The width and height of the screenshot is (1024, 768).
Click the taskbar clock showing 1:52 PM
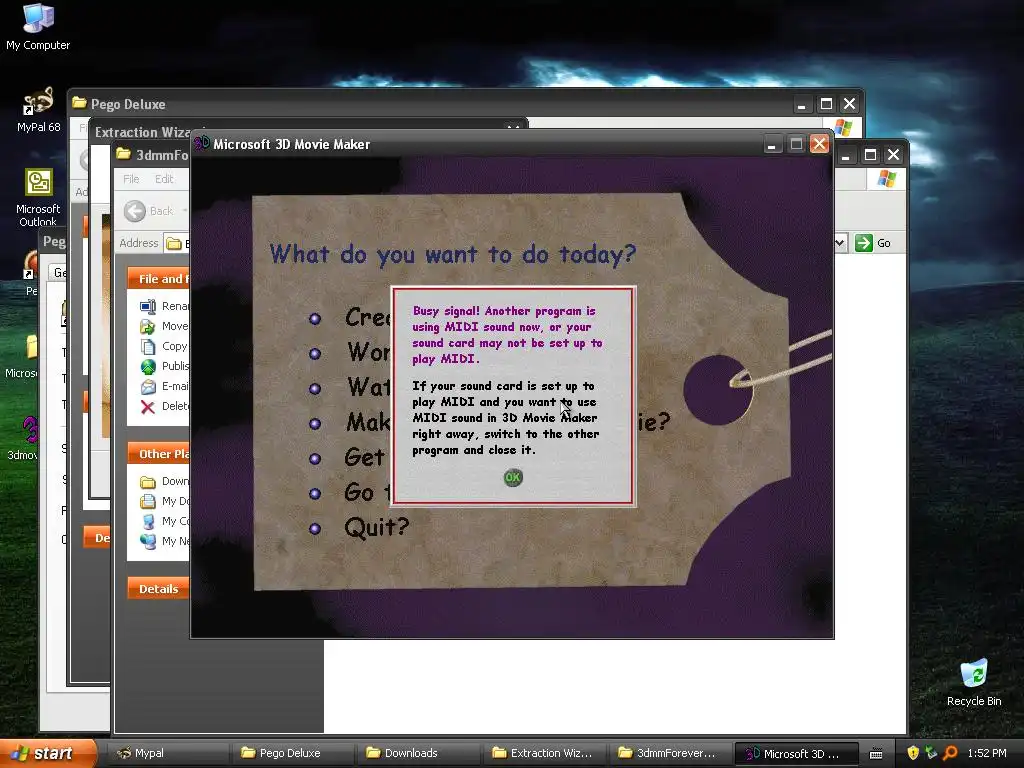(x=987, y=753)
